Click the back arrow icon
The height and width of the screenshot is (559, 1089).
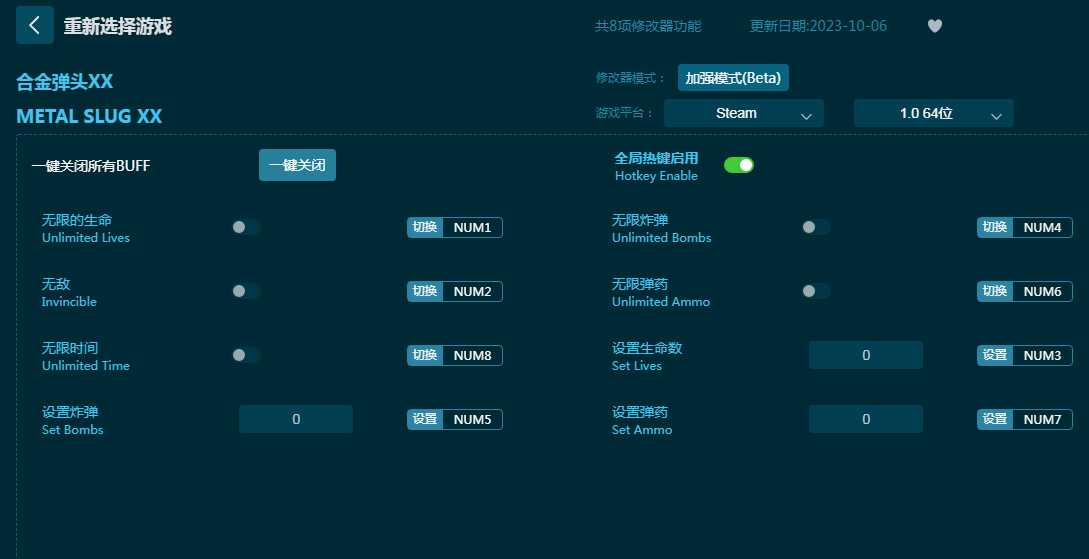(x=35, y=25)
